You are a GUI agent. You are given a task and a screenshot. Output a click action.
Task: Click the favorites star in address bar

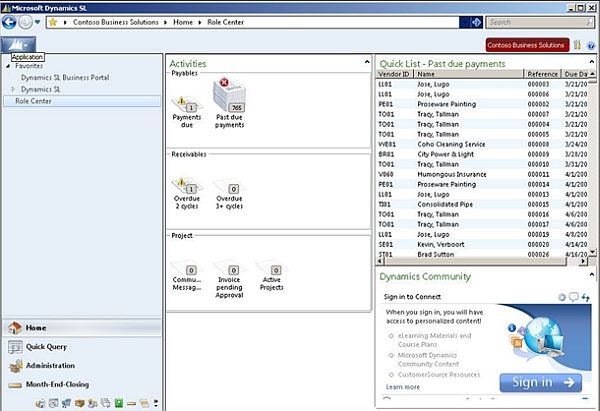click(x=52, y=21)
